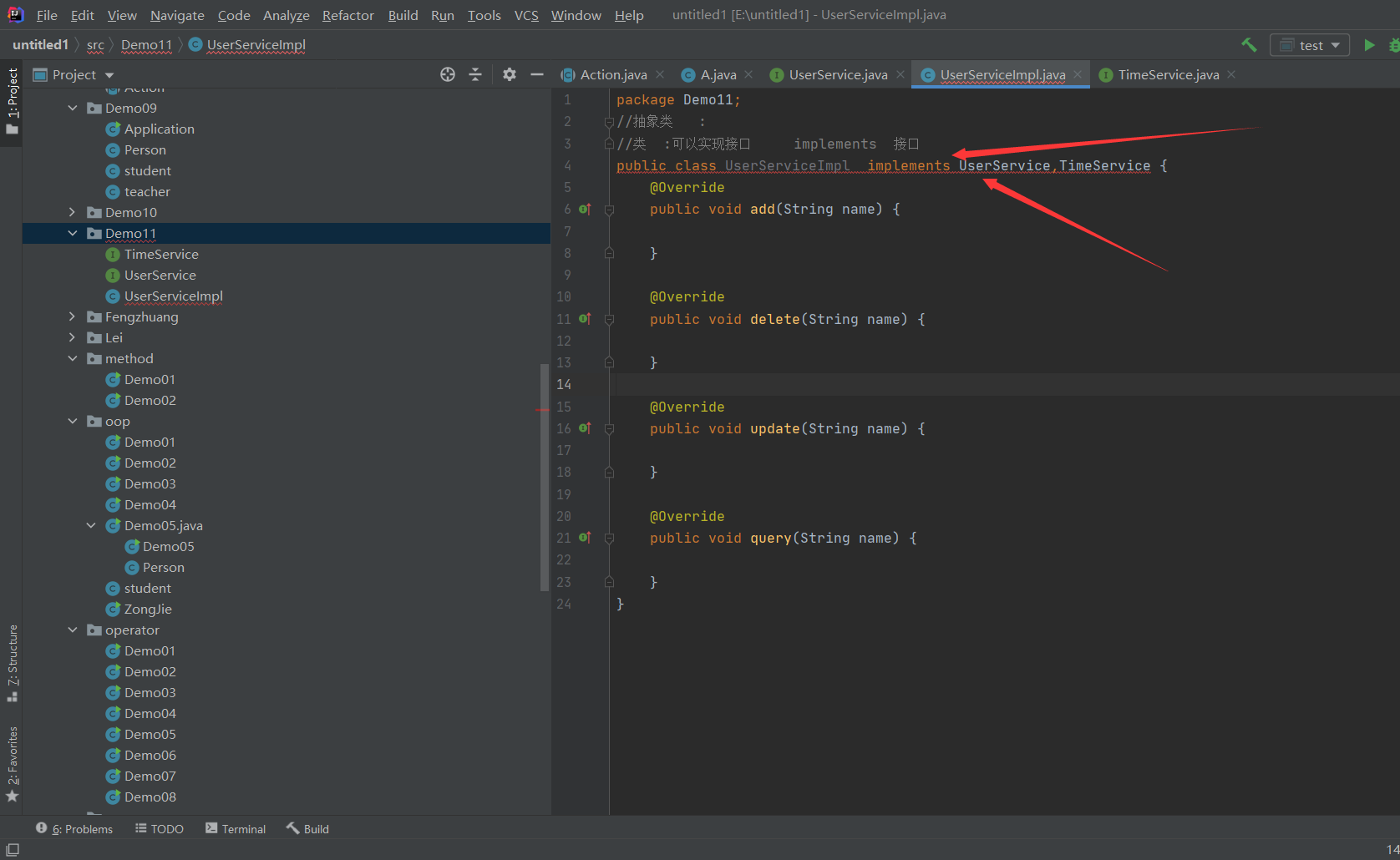
Task: Click Demo11 in the breadcrumb bar
Action: [x=146, y=45]
